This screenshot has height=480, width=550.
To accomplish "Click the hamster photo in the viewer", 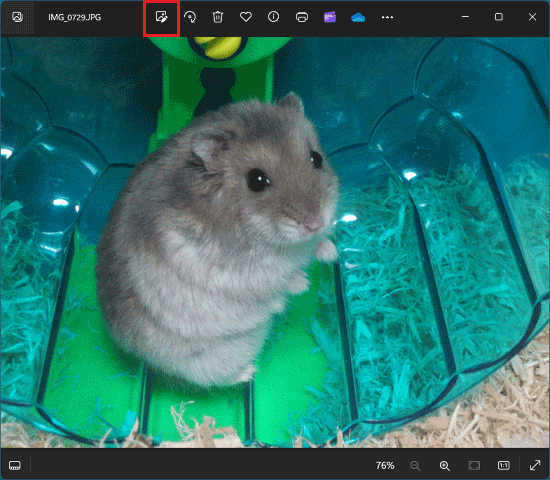I will pos(275,242).
